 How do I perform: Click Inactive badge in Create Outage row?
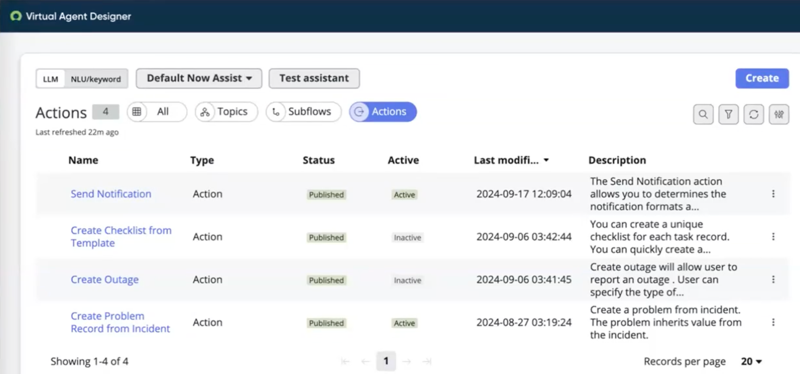click(408, 280)
